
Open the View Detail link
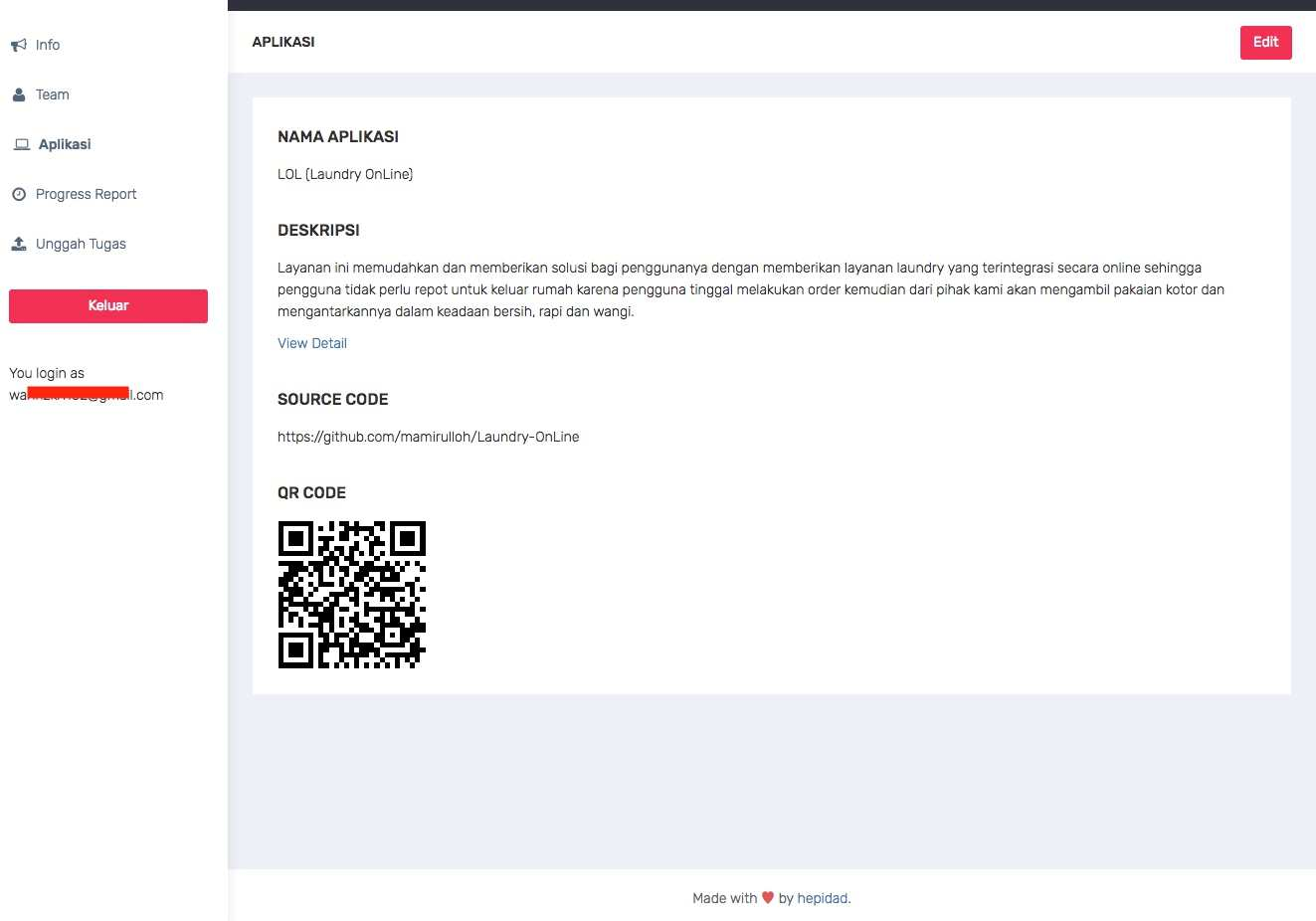312,343
